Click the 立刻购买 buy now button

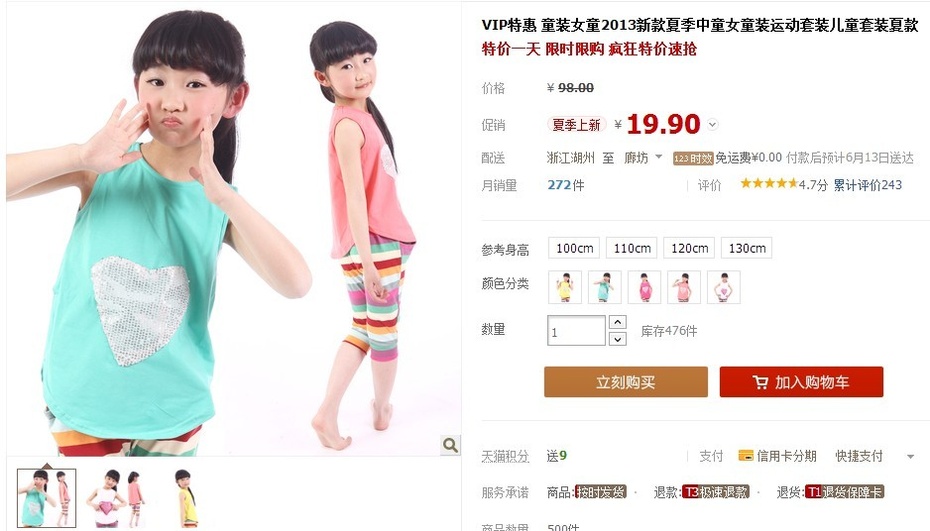626,382
